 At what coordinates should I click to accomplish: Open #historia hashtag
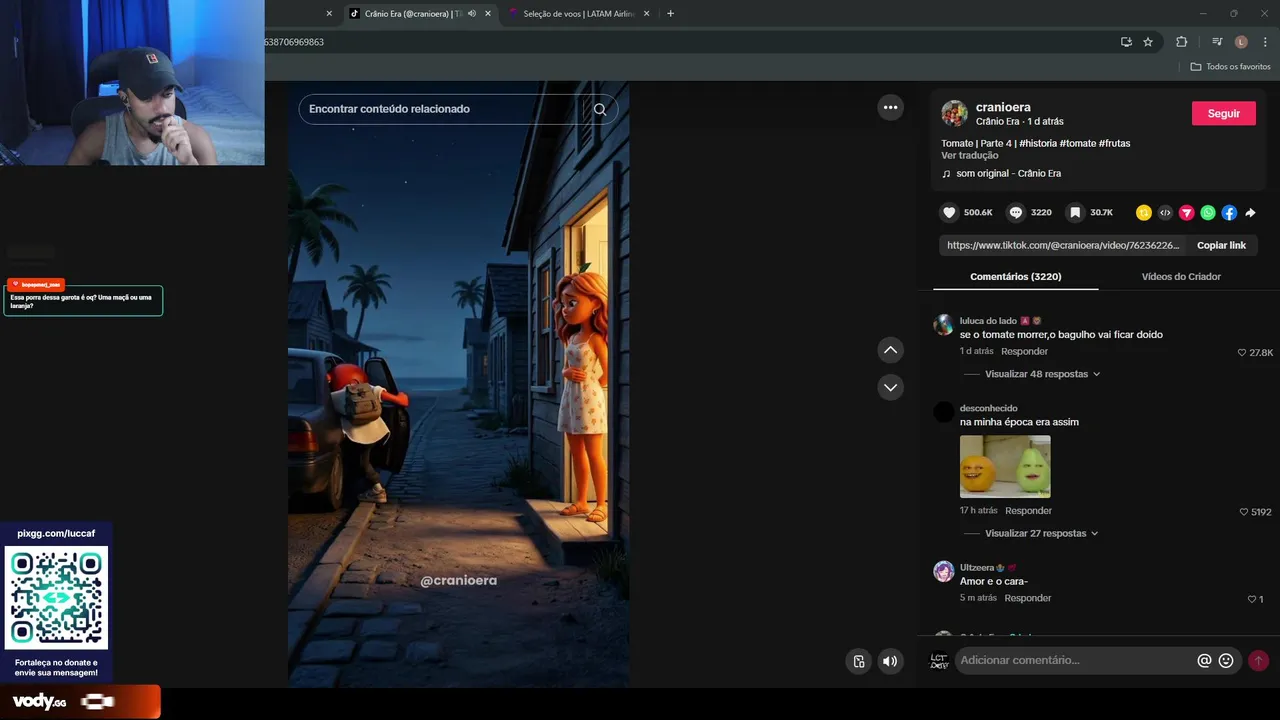(1039, 144)
